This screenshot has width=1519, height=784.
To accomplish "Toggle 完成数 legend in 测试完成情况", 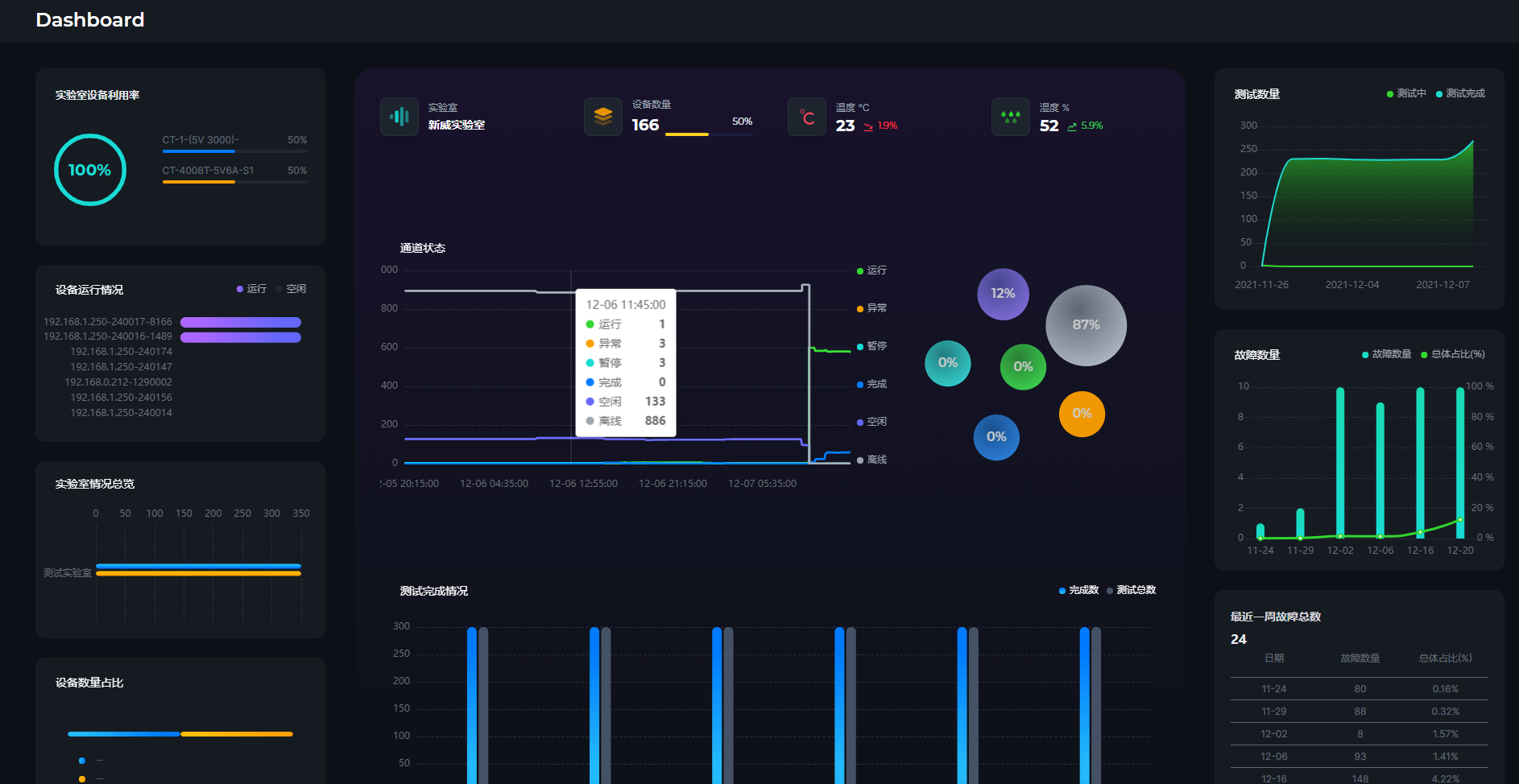I will [1078, 590].
